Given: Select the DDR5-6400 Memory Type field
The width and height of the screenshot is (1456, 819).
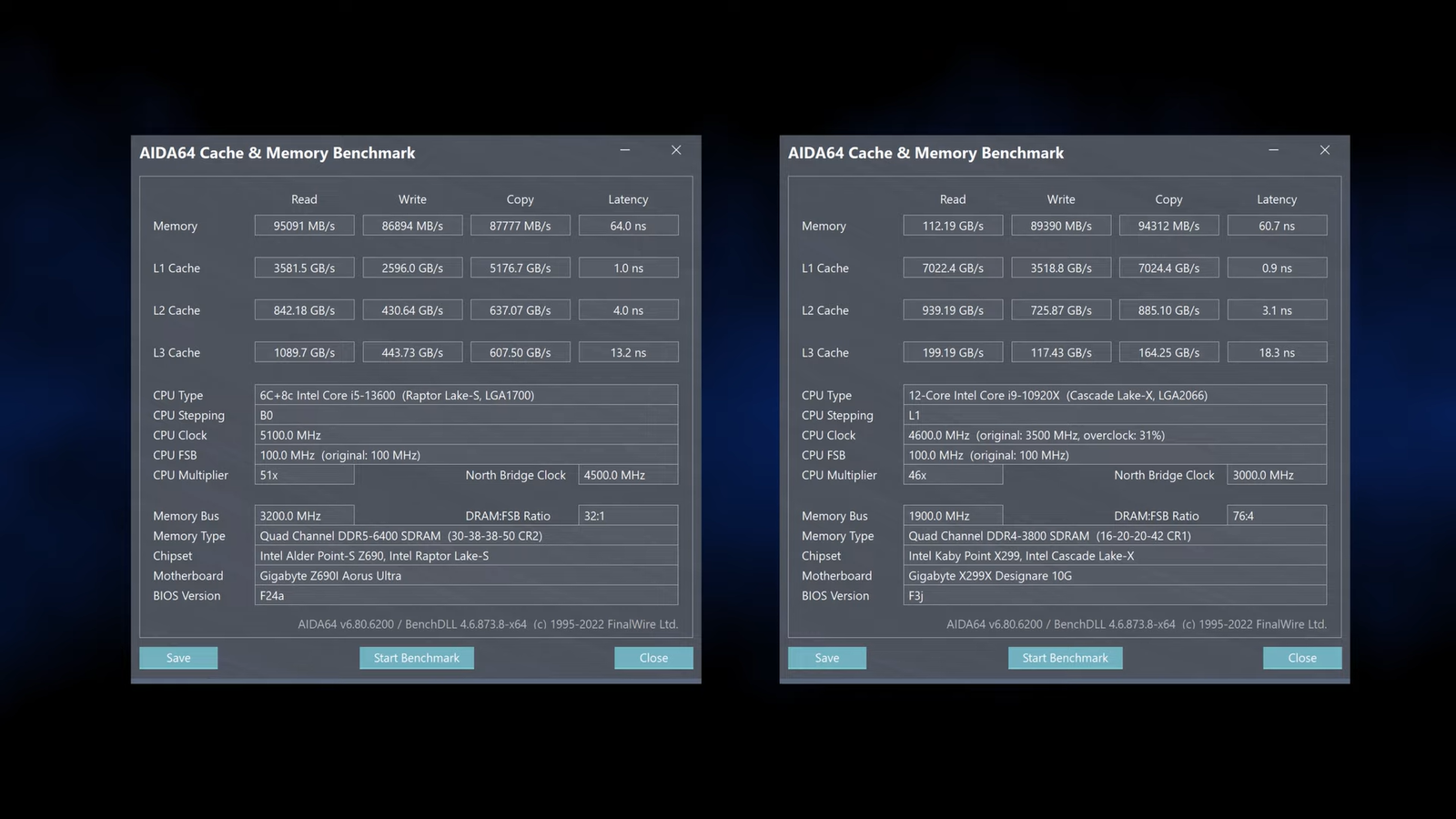Looking at the screenshot, I should coord(466,536).
